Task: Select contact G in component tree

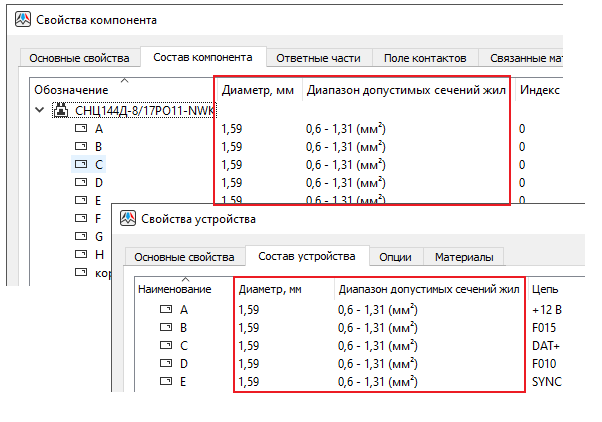Action: click(x=99, y=237)
